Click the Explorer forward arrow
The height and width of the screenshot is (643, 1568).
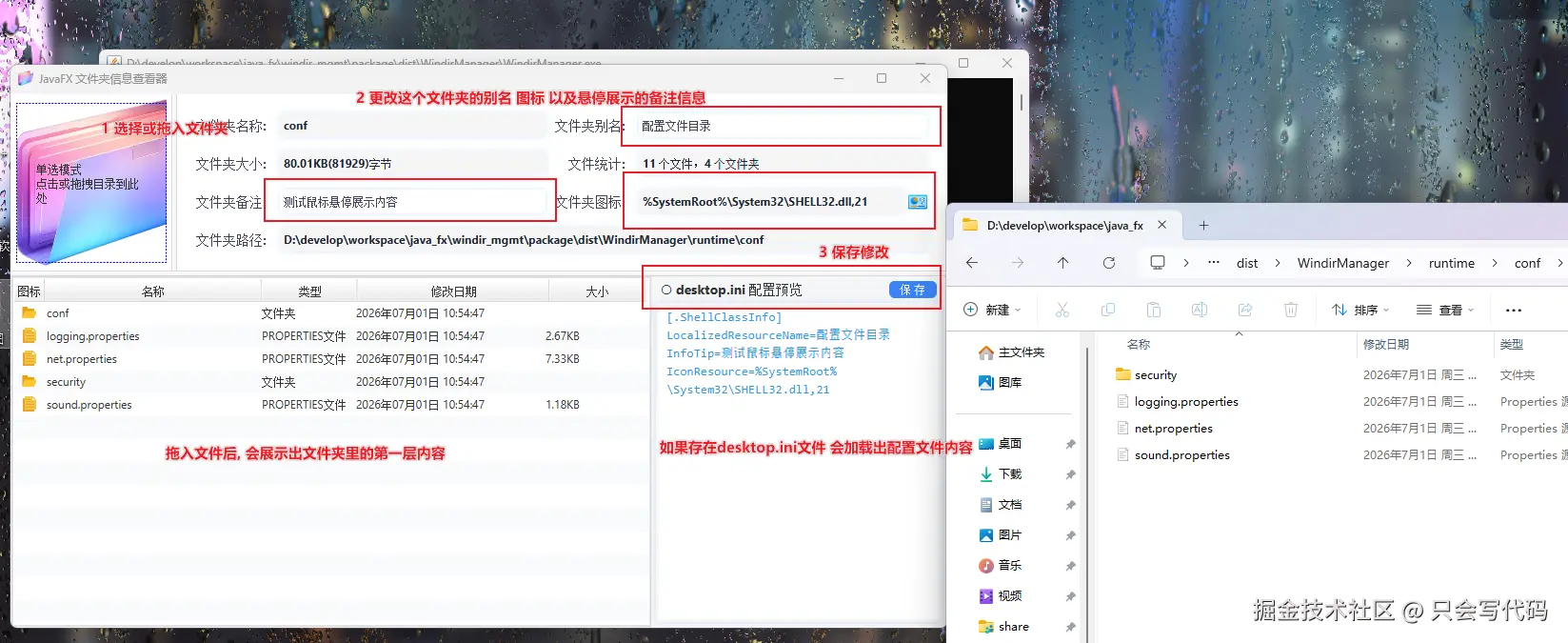[x=1018, y=263]
